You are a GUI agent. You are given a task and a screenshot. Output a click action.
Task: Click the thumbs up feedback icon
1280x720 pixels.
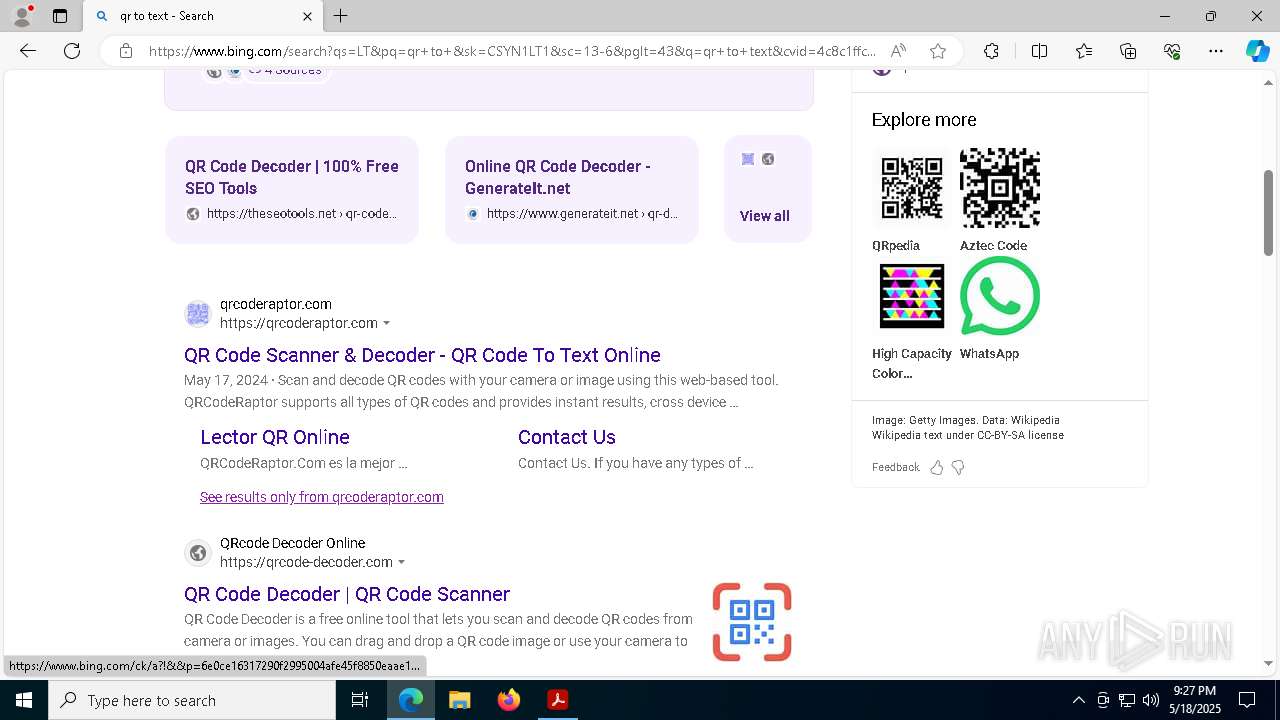[x=937, y=467]
